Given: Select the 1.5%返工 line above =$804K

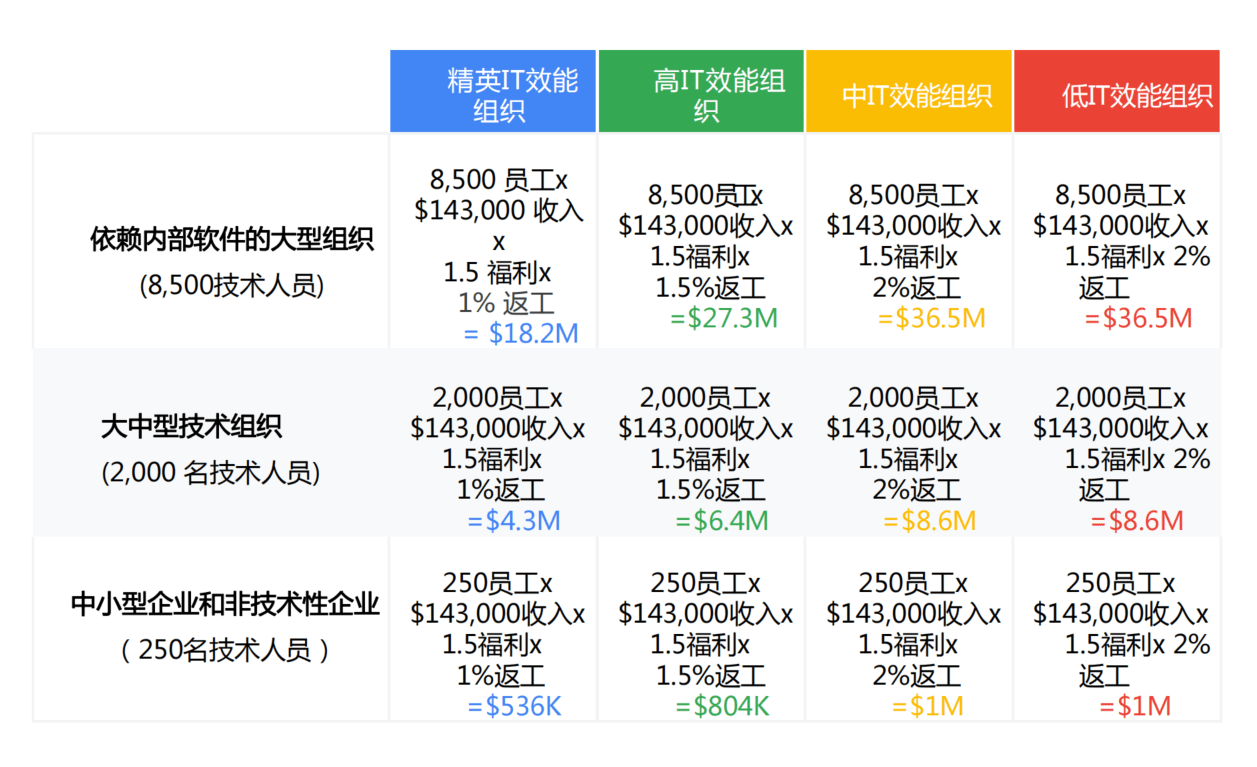Looking at the screenshot, I should (711, 676).
